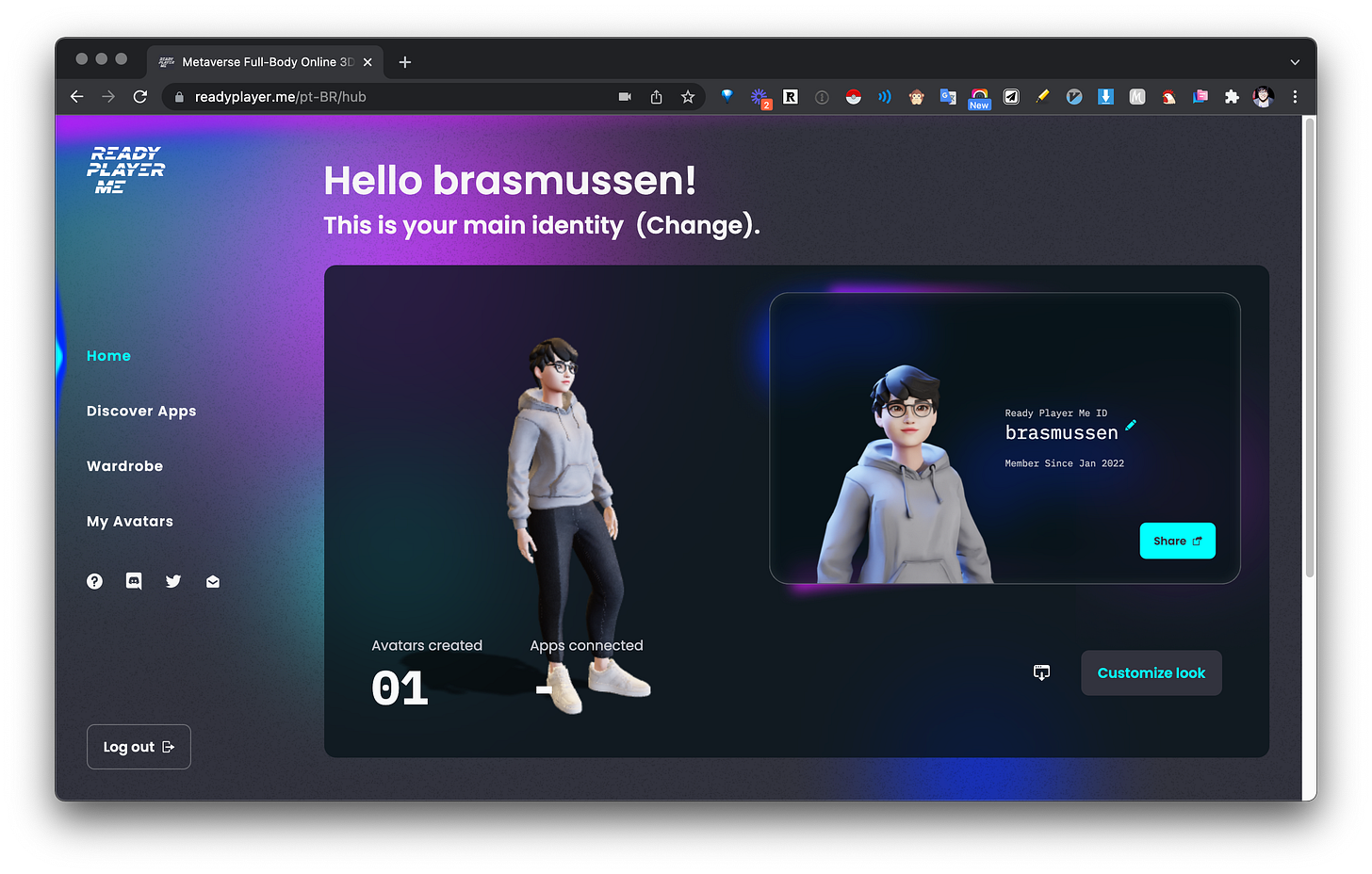Click the Avatars created count 01
Viewport: 1372px width, 874px height.
tap(400, 688)
